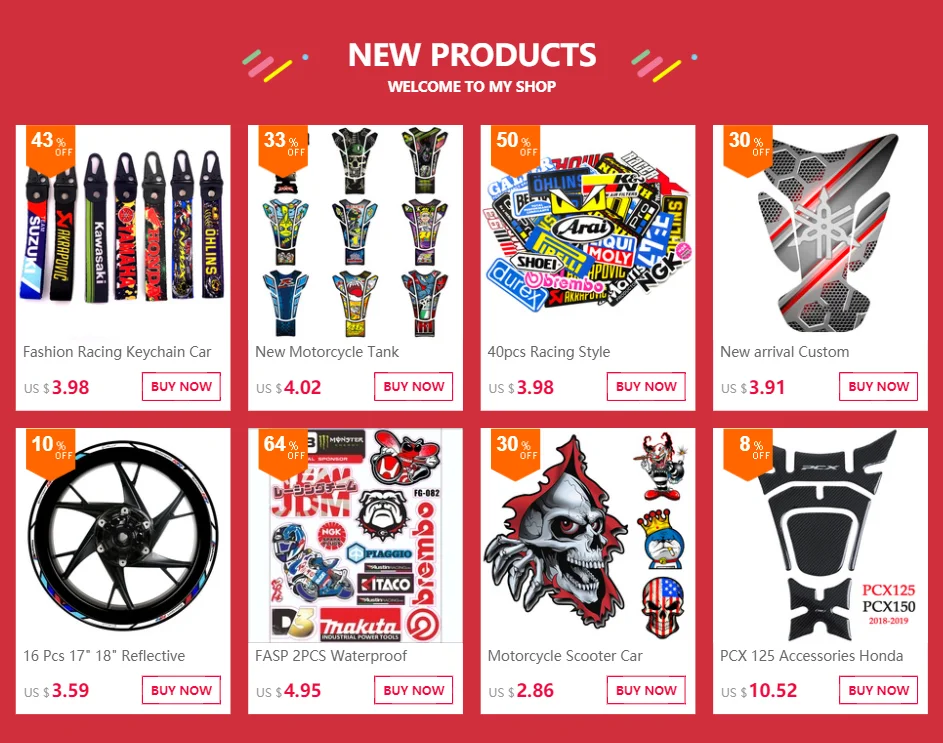Click BUY NOW for New Motorcycle Tank
Viewport: 943px width, 743px height.
coord(414,386)
